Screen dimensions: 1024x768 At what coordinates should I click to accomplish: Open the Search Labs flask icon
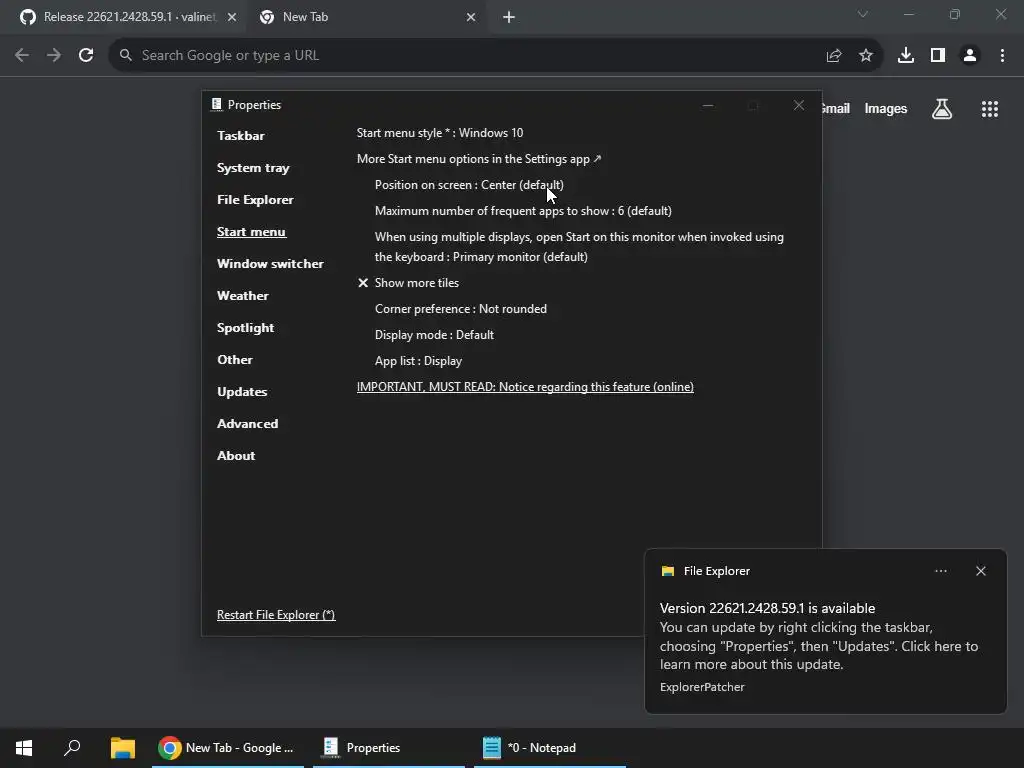[942, 108]
